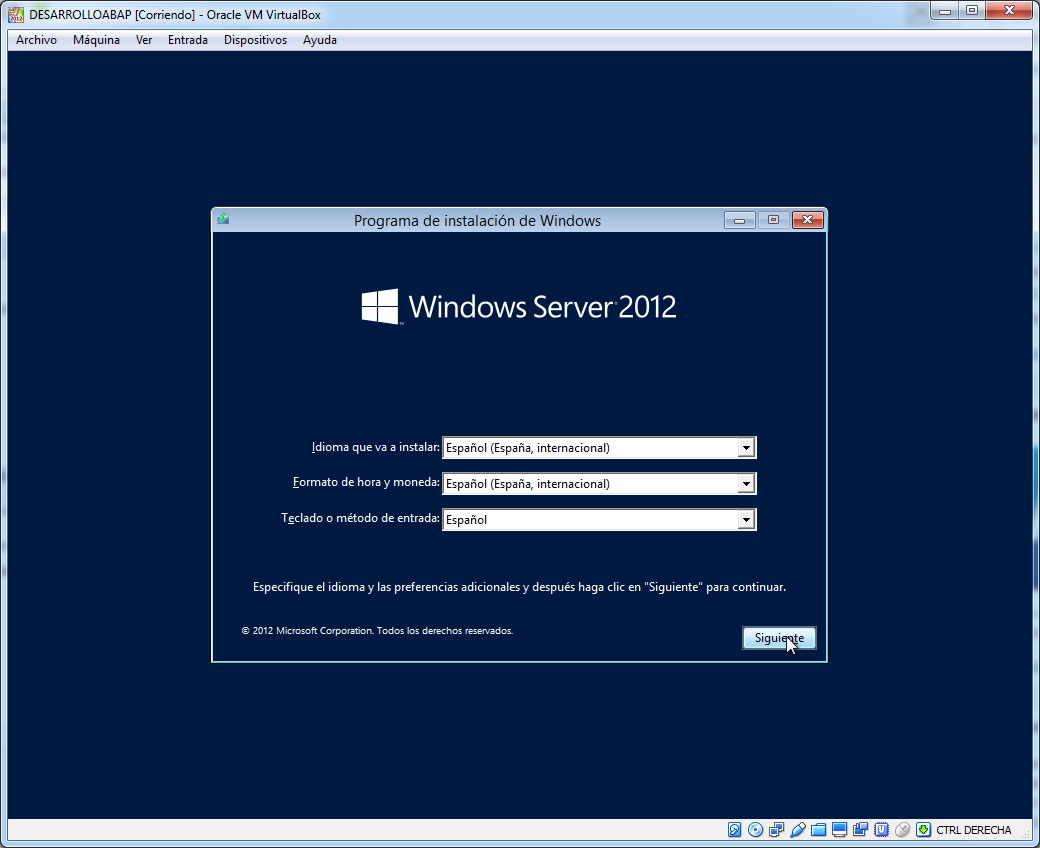1040x848 pixels.
Task: Open the Ver menu
Action: [x=144, y=40]
